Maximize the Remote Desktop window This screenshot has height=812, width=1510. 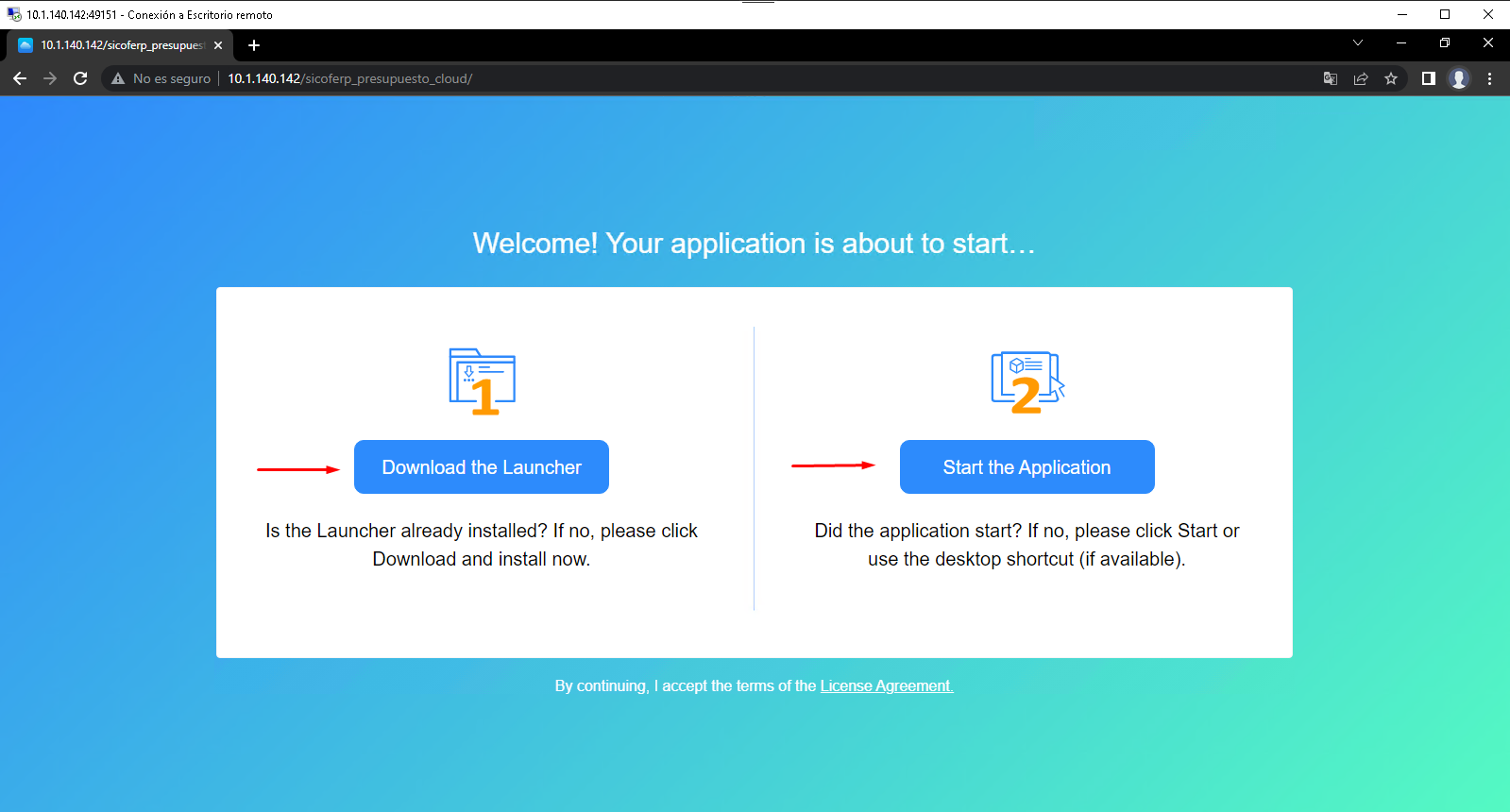(1445, 14)
